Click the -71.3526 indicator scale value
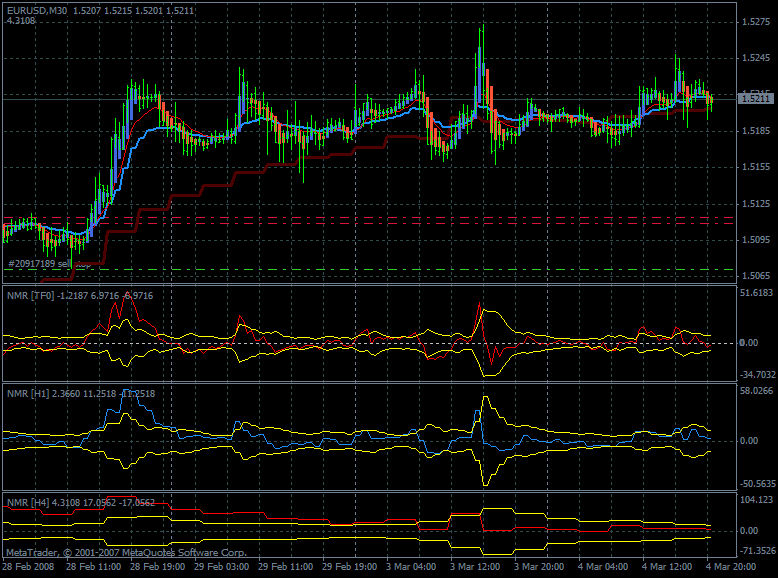This screenshot has width=778, height=578. click(758, 551)
